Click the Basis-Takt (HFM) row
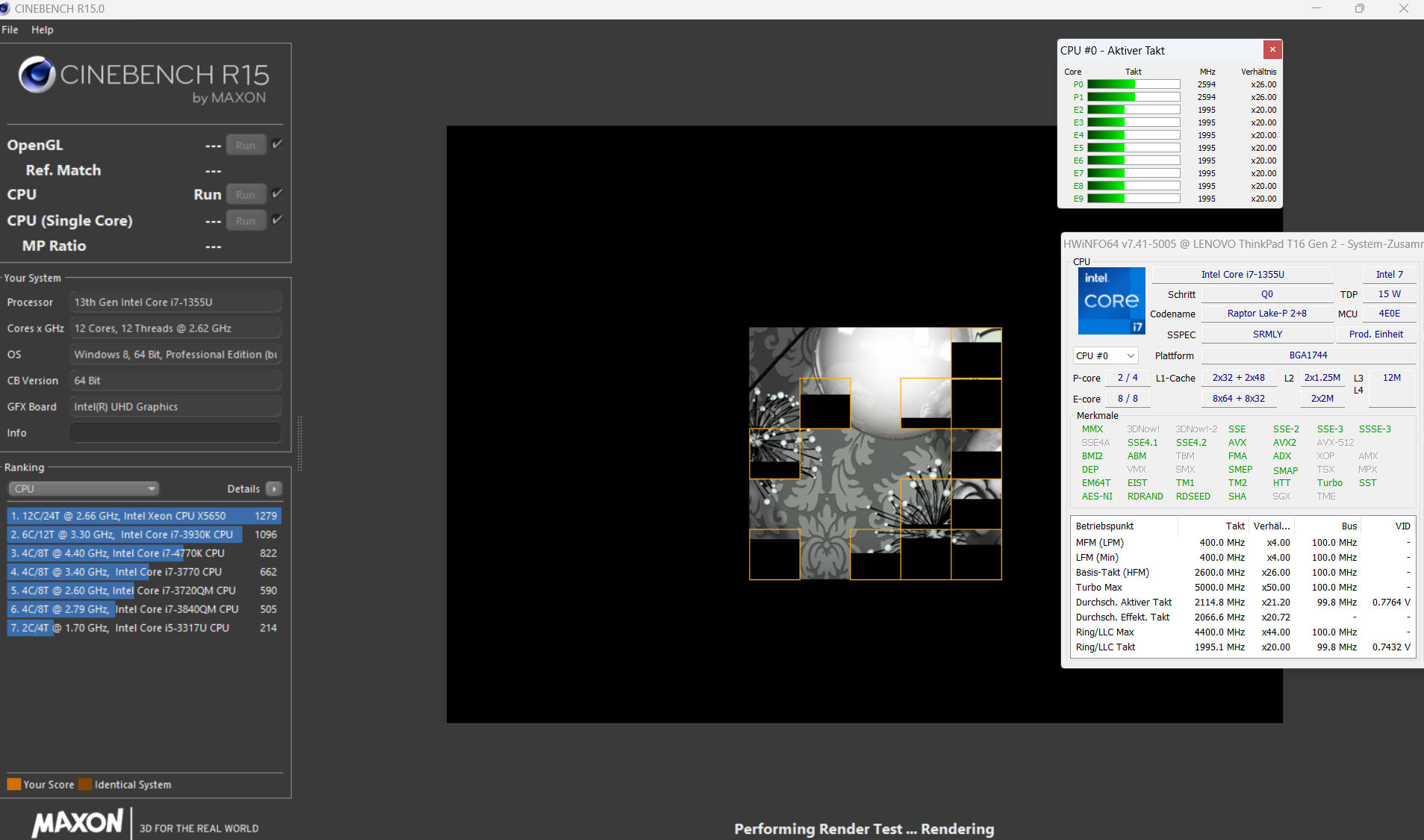The height and width of the screenshot is (840, 1424). coord(1243,573)
